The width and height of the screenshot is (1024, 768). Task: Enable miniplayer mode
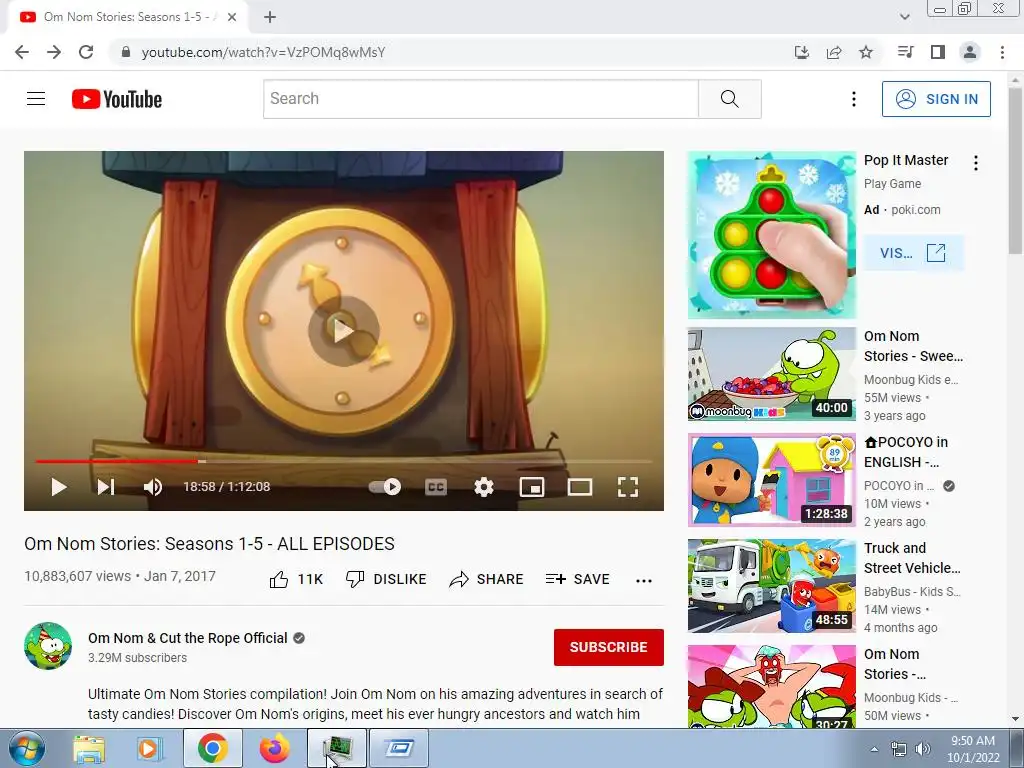pyautogui.click(x=532, y=487)
